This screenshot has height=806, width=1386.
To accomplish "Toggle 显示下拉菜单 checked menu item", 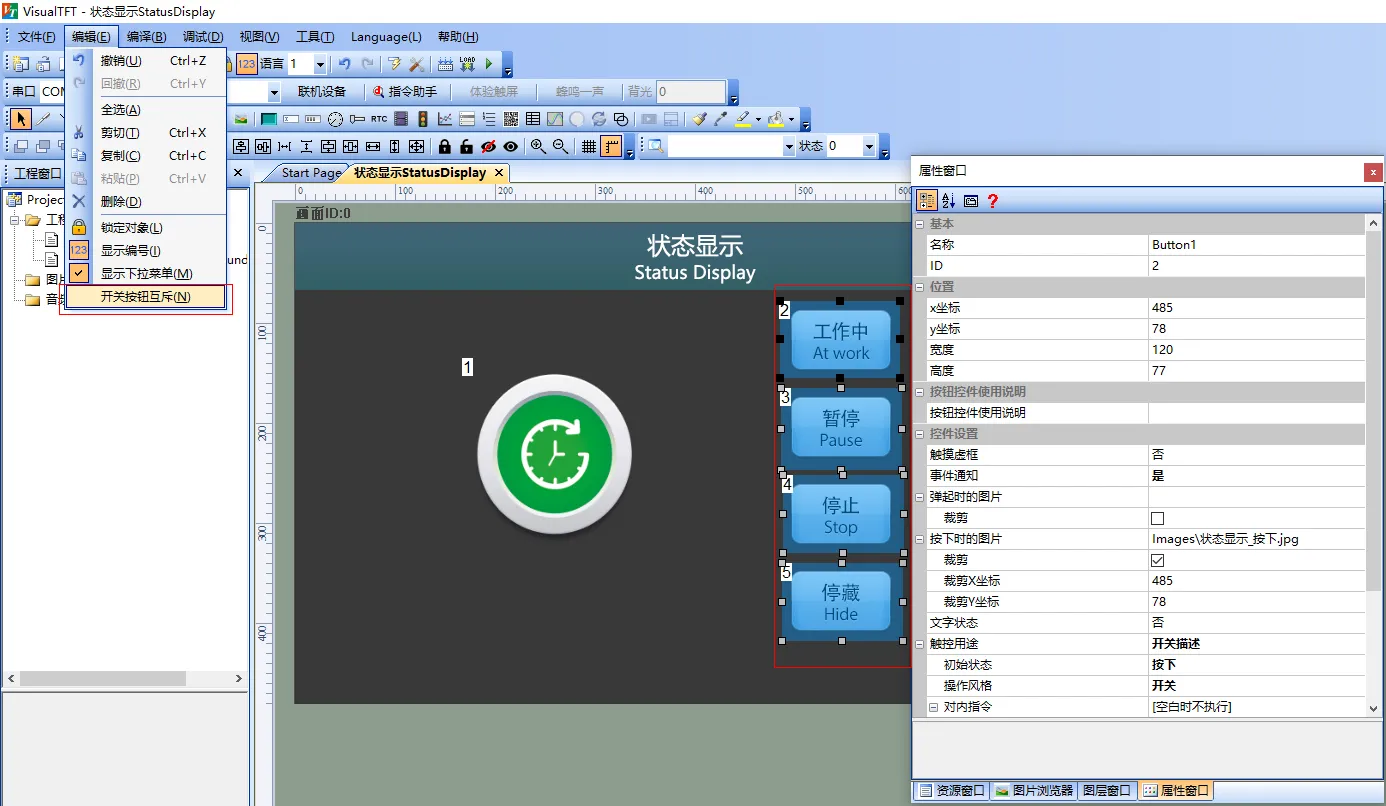I will coord(146,274).
